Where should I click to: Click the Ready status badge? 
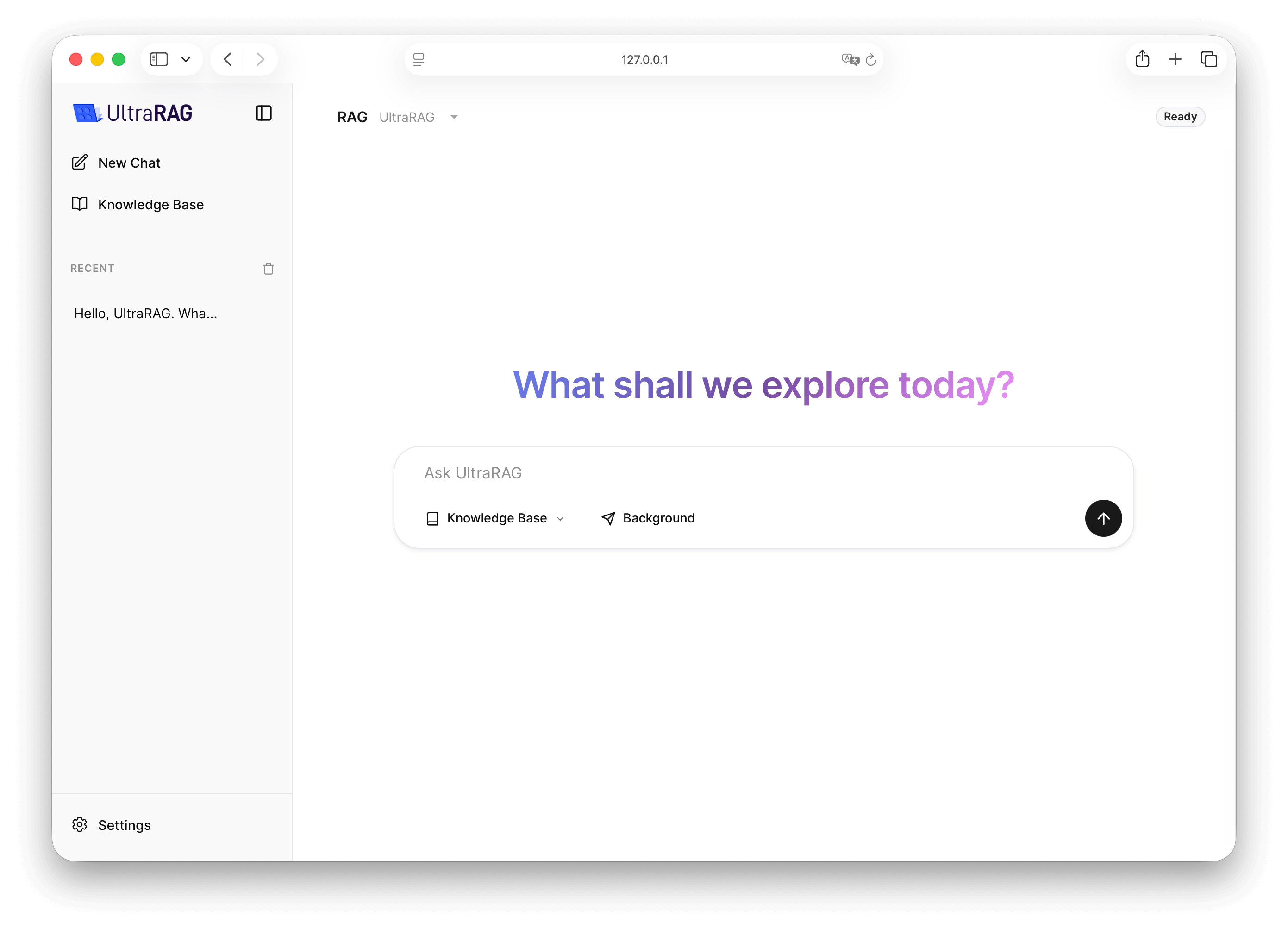coord(1180,116)
